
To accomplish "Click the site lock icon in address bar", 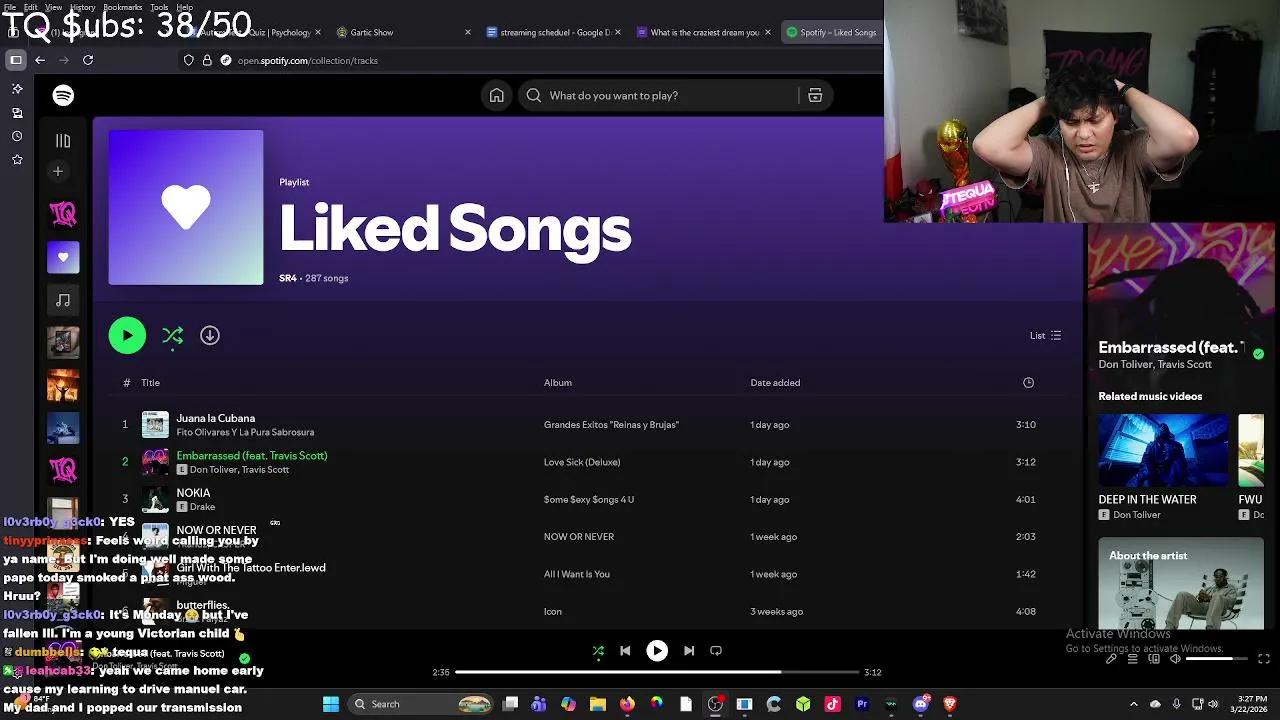I will coord(207,60).
